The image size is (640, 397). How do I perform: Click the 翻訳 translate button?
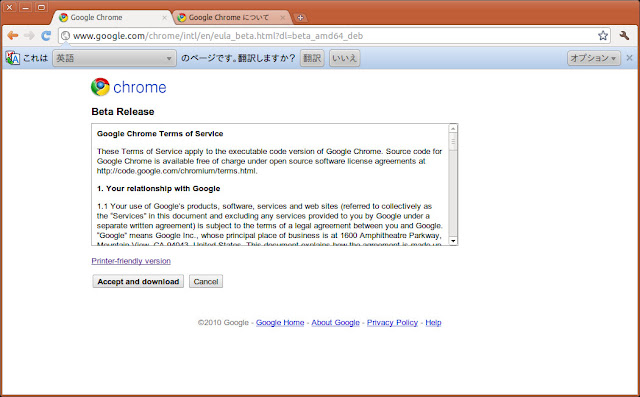coord(312,58)
